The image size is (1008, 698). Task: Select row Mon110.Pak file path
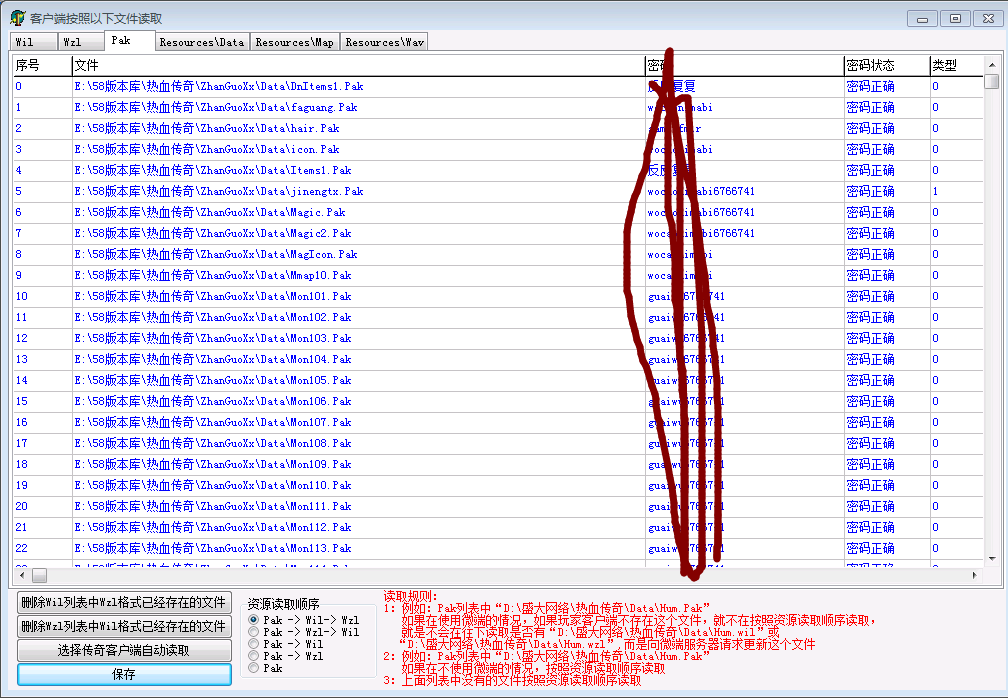point(213,485)
